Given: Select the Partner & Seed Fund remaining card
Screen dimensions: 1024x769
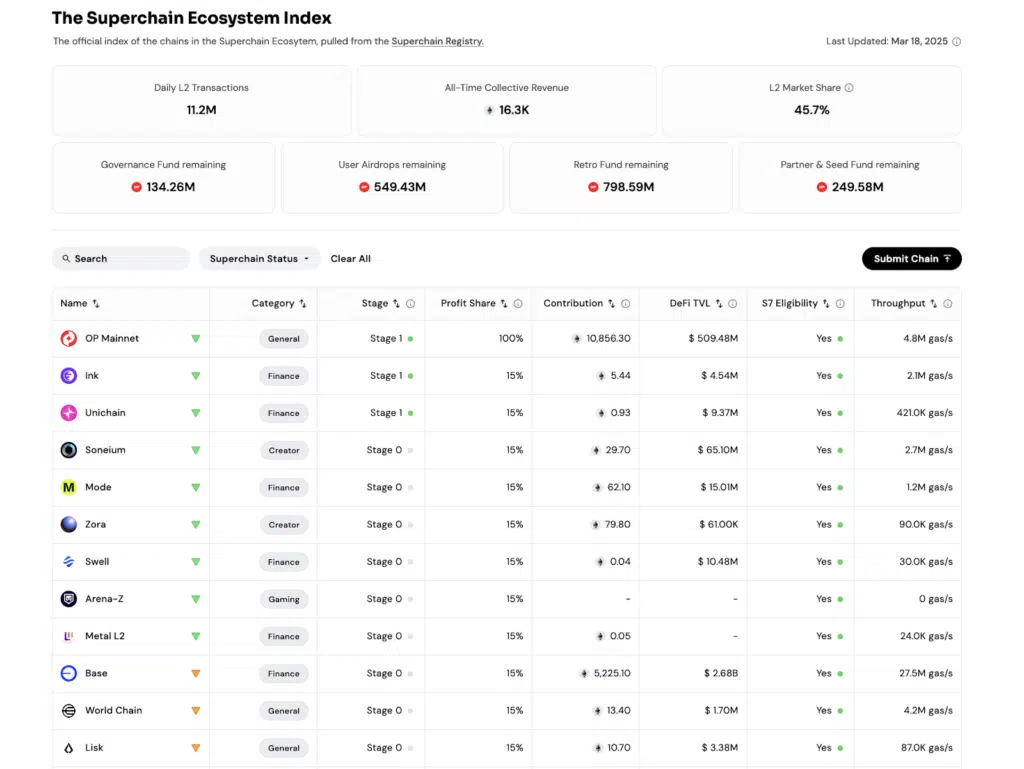Looking at the screenshot, I should point(850,178).
